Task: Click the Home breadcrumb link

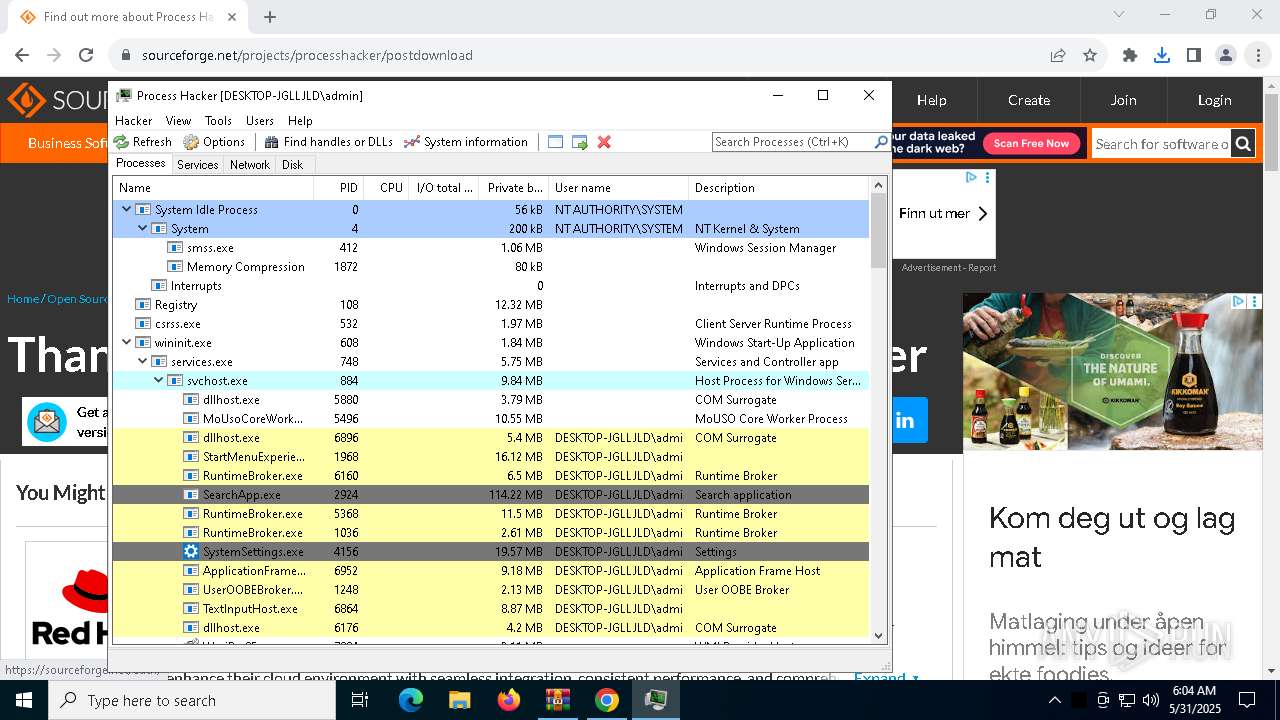Action: [x=23, y=299]
